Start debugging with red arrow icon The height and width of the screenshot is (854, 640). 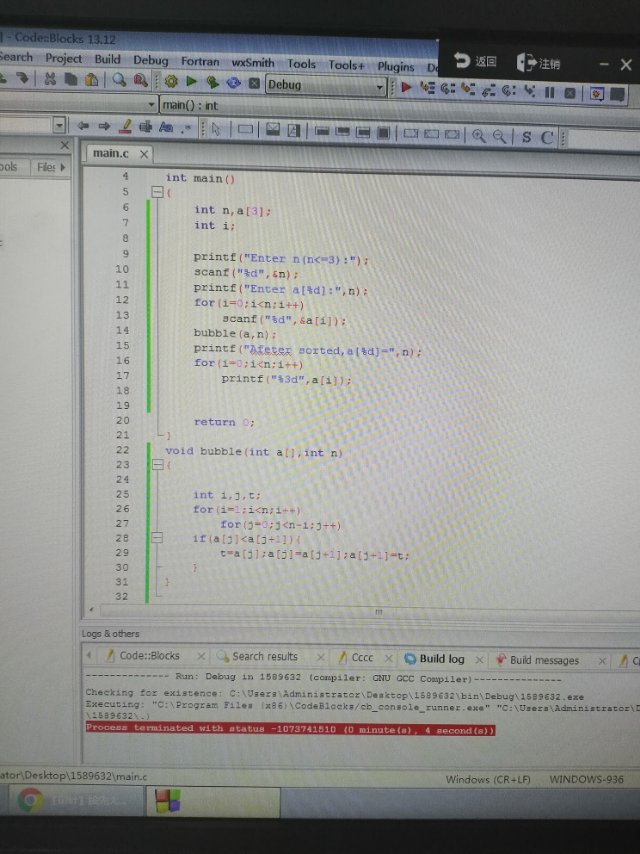[406, 87]
